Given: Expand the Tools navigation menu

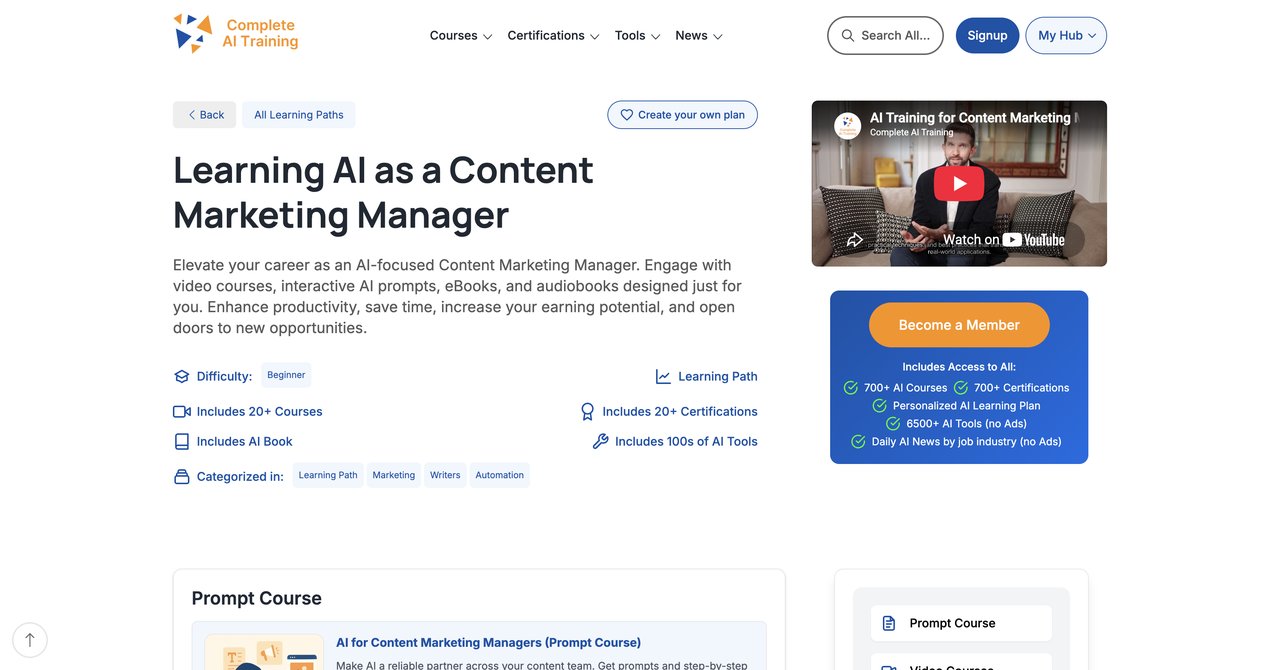Looking at the screenshot, I should click(x=637, y=35).
